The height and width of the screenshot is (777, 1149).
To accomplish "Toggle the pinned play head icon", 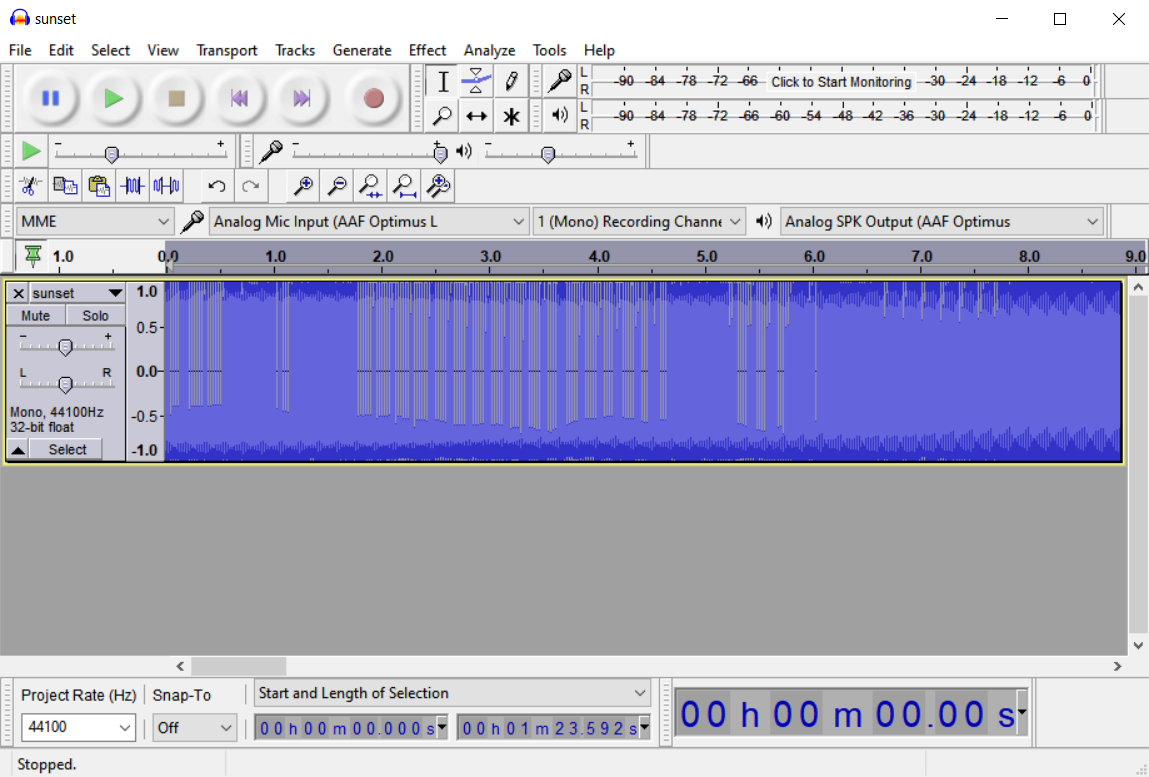I will pyautogui.click(x=33, y=256).
